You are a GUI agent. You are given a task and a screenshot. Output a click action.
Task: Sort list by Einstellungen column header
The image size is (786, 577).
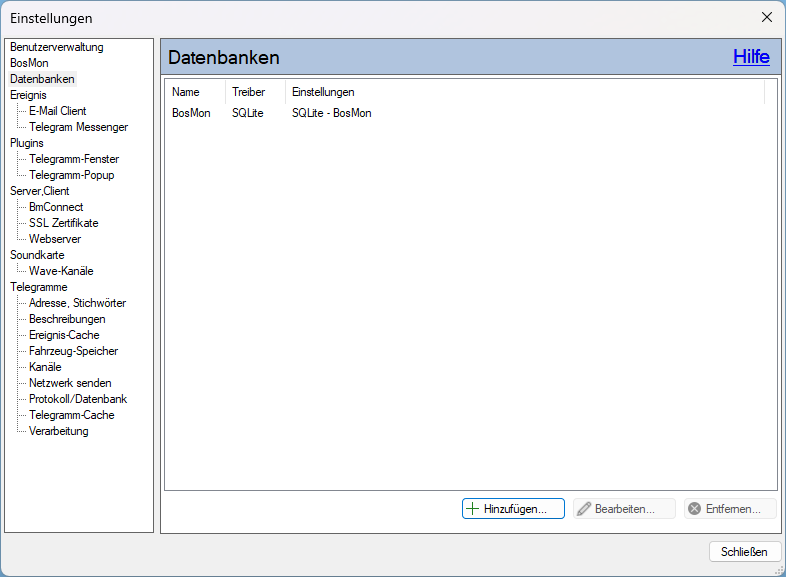click(x=525, y=92)
